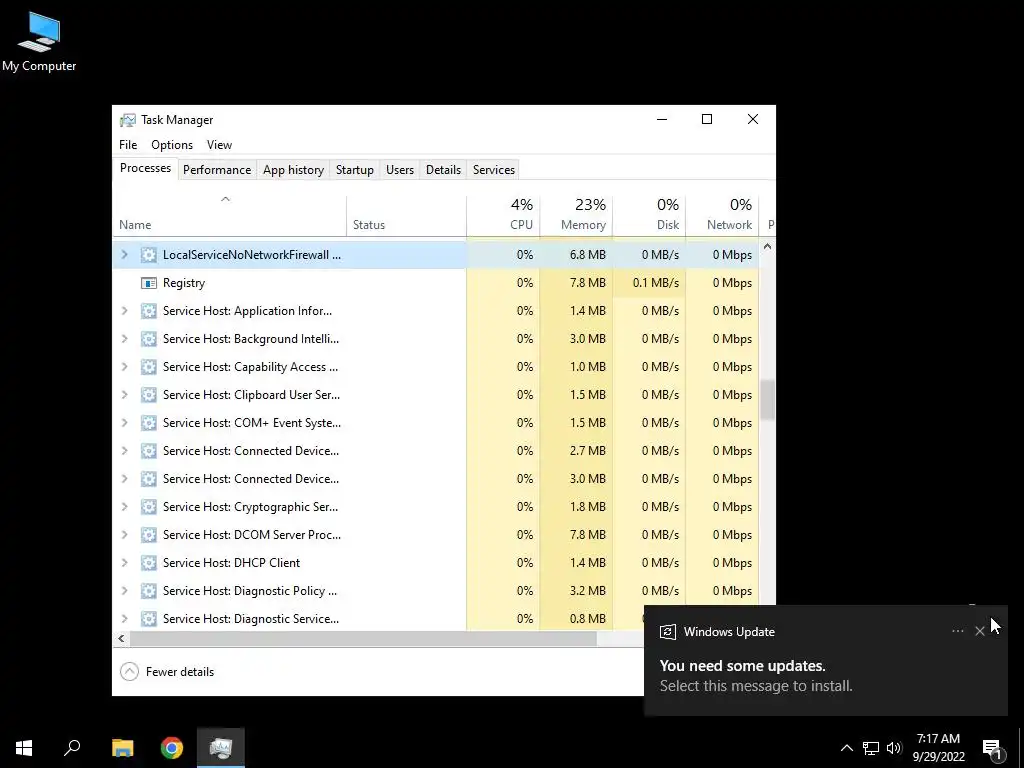Expand Service Host: DHCP Client row
The height and width of the screenshot is (768, 1024).
(x=125, y=563)
